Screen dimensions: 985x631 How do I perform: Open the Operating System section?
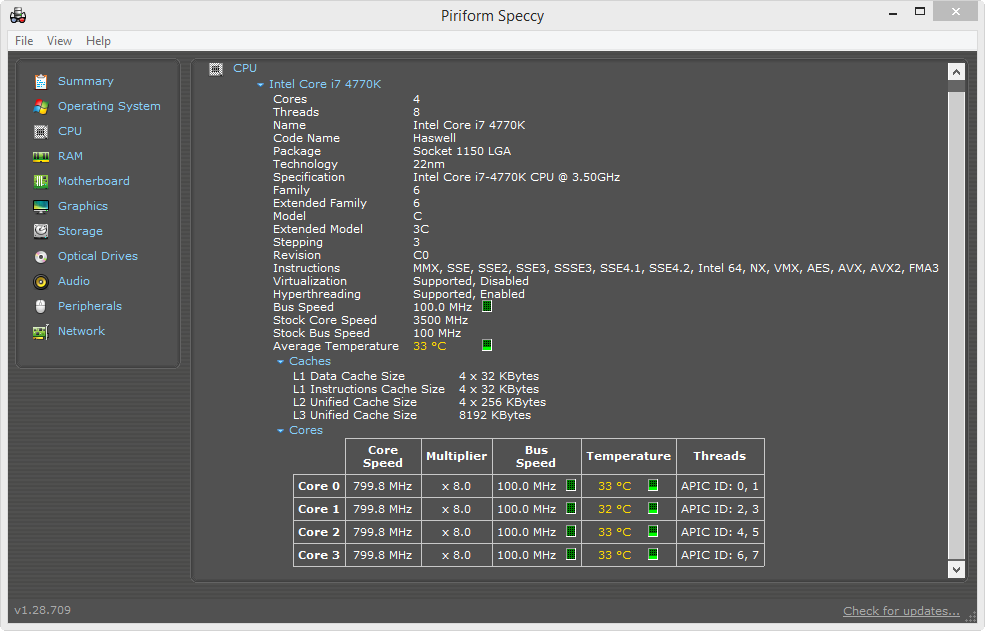click(x=109, y=106)
